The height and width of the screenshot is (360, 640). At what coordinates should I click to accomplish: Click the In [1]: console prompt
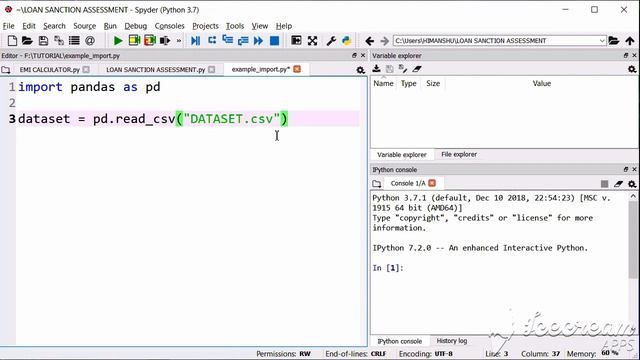pyautogui.click(x=388, y=268)
